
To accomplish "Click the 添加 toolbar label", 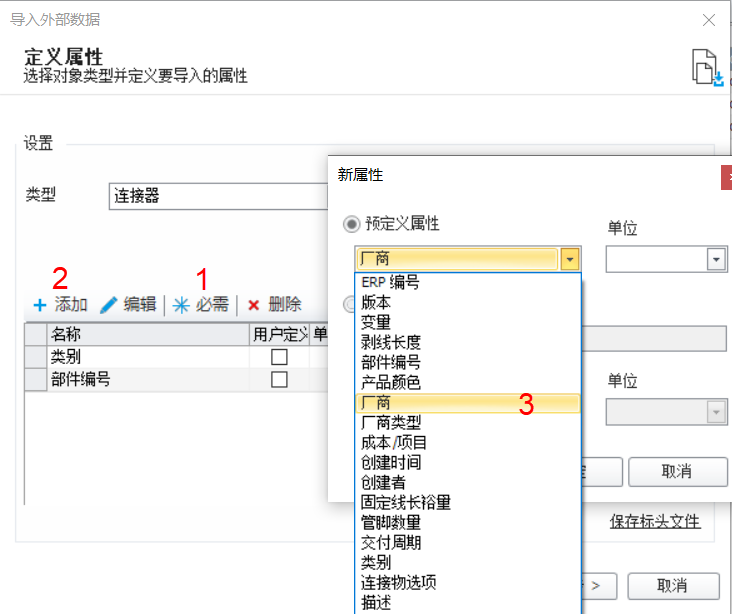I will click(x=71, y=304).
